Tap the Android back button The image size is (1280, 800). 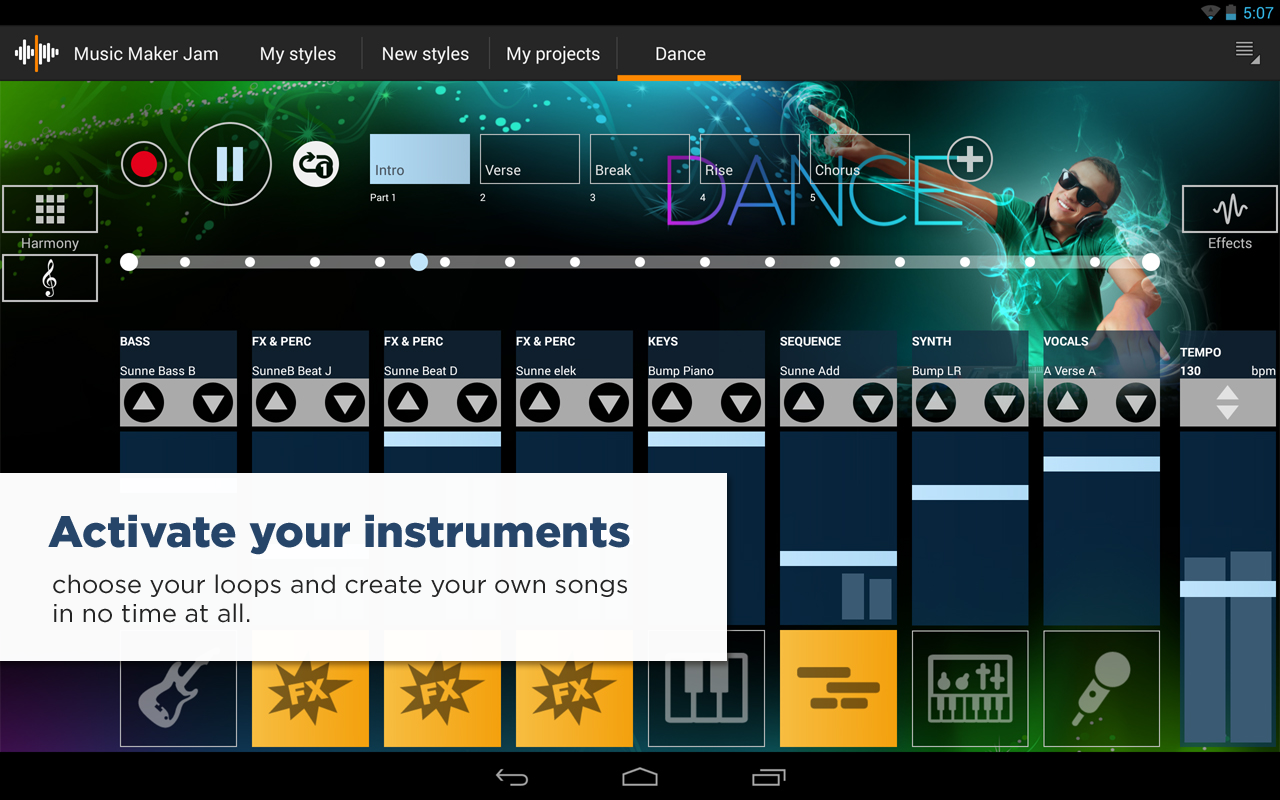pos(512,777)
